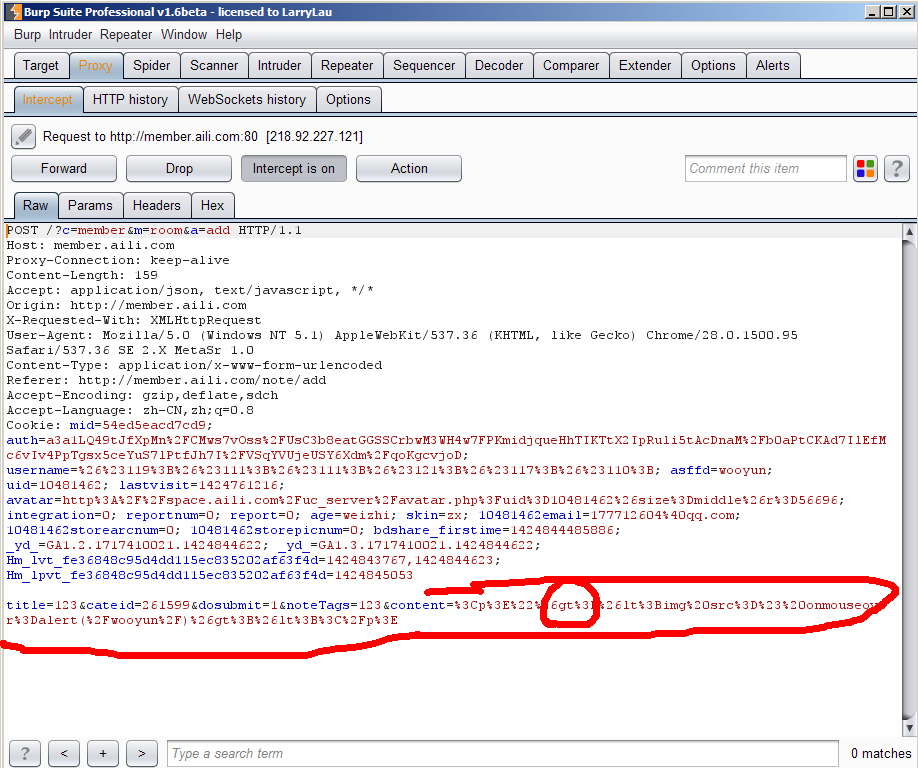Viewport: 918px width, 768px height.
Task: Click the Host: member.aili.com header line
Action: pos(90,245)
